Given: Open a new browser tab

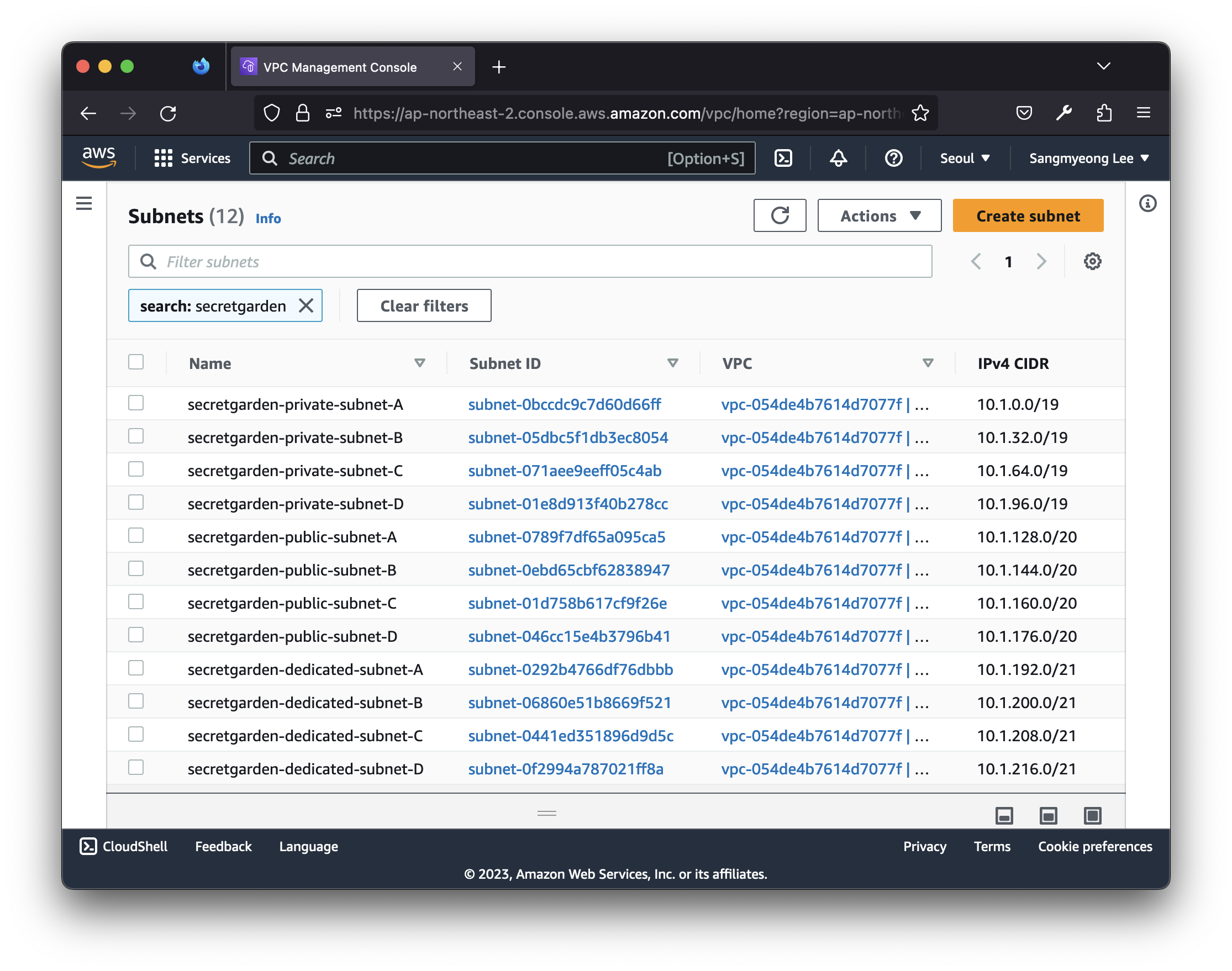Looking at the screenshot, I should 498,67.
